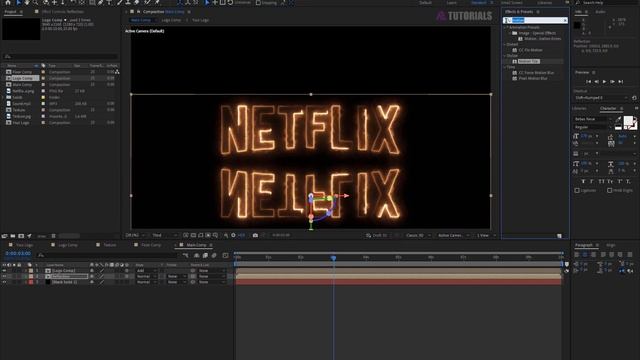This screenshot has height=360, width=640.
Task: Click the eyedropper in Character panel
Action: tap(619, 120)
